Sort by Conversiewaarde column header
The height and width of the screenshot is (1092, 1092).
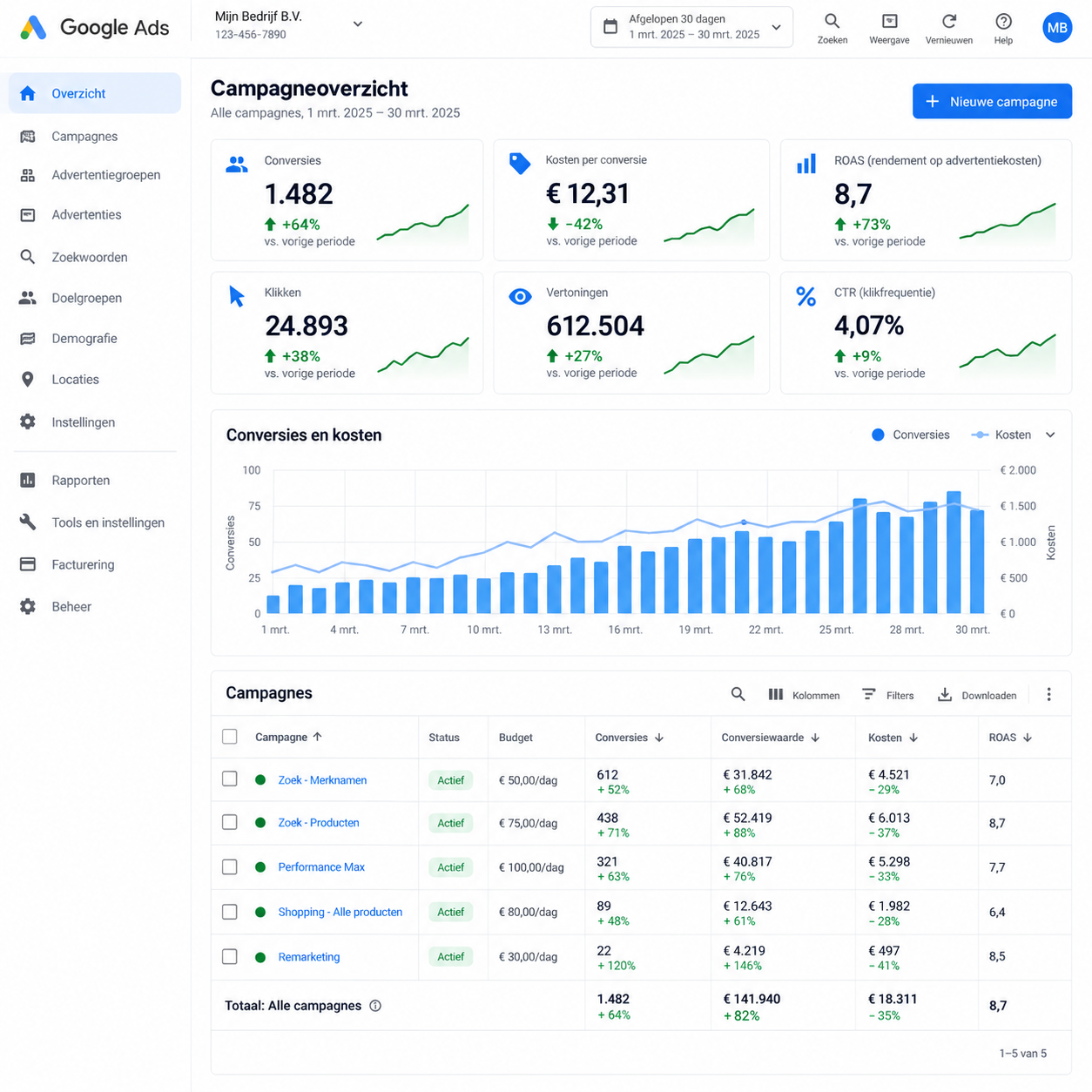click(x=771, y=738)
